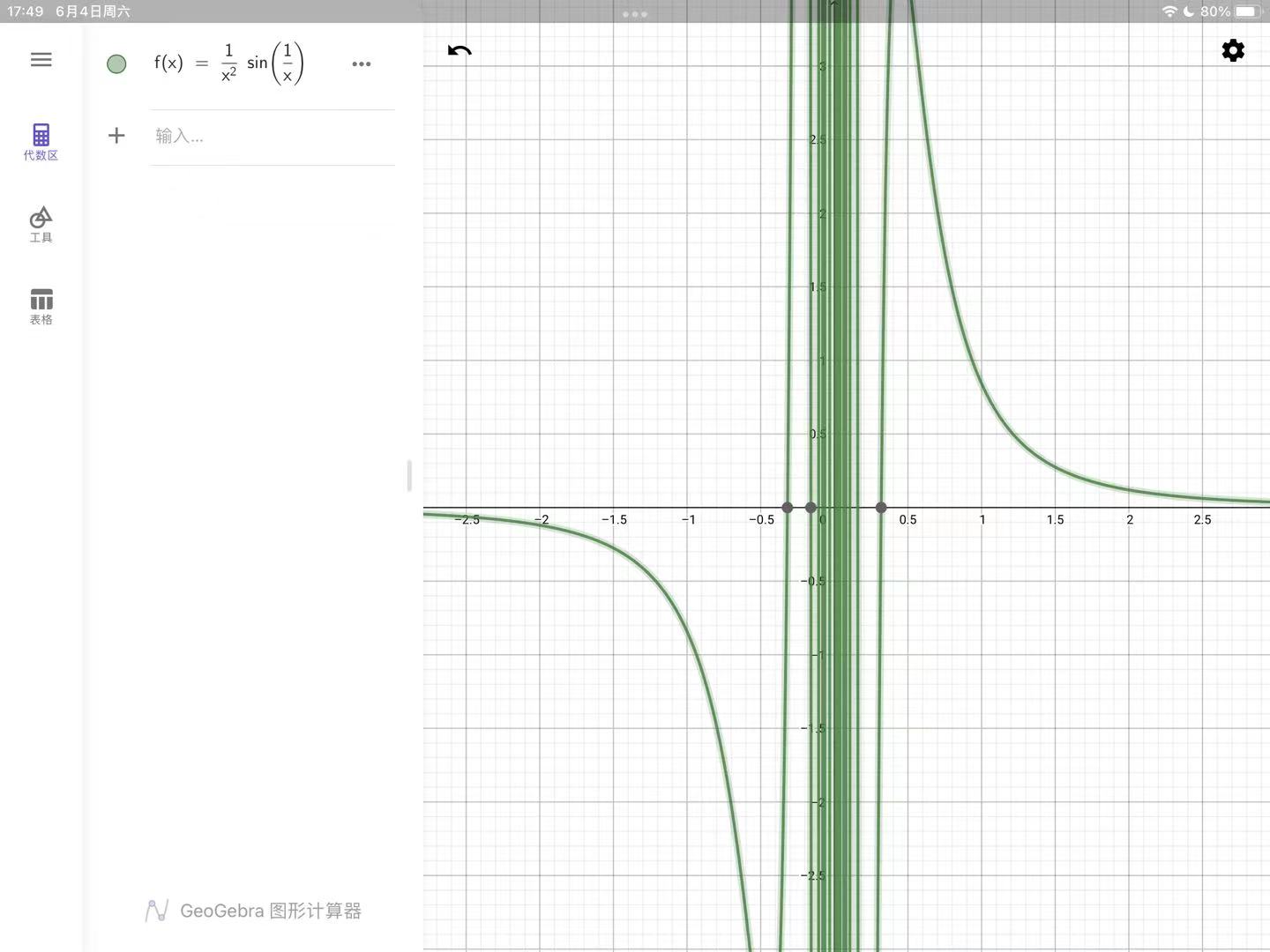
Task: Open the hamburger main menu
Action: tap(41, 60)
